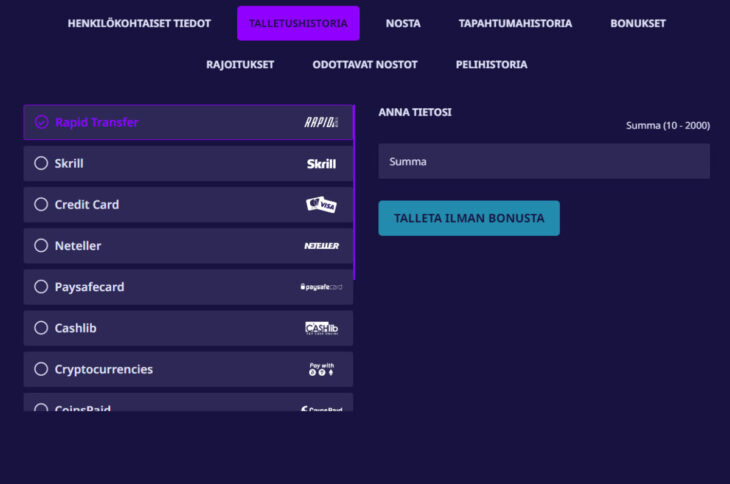Choose the Skrill radio button

pos(41,163)
